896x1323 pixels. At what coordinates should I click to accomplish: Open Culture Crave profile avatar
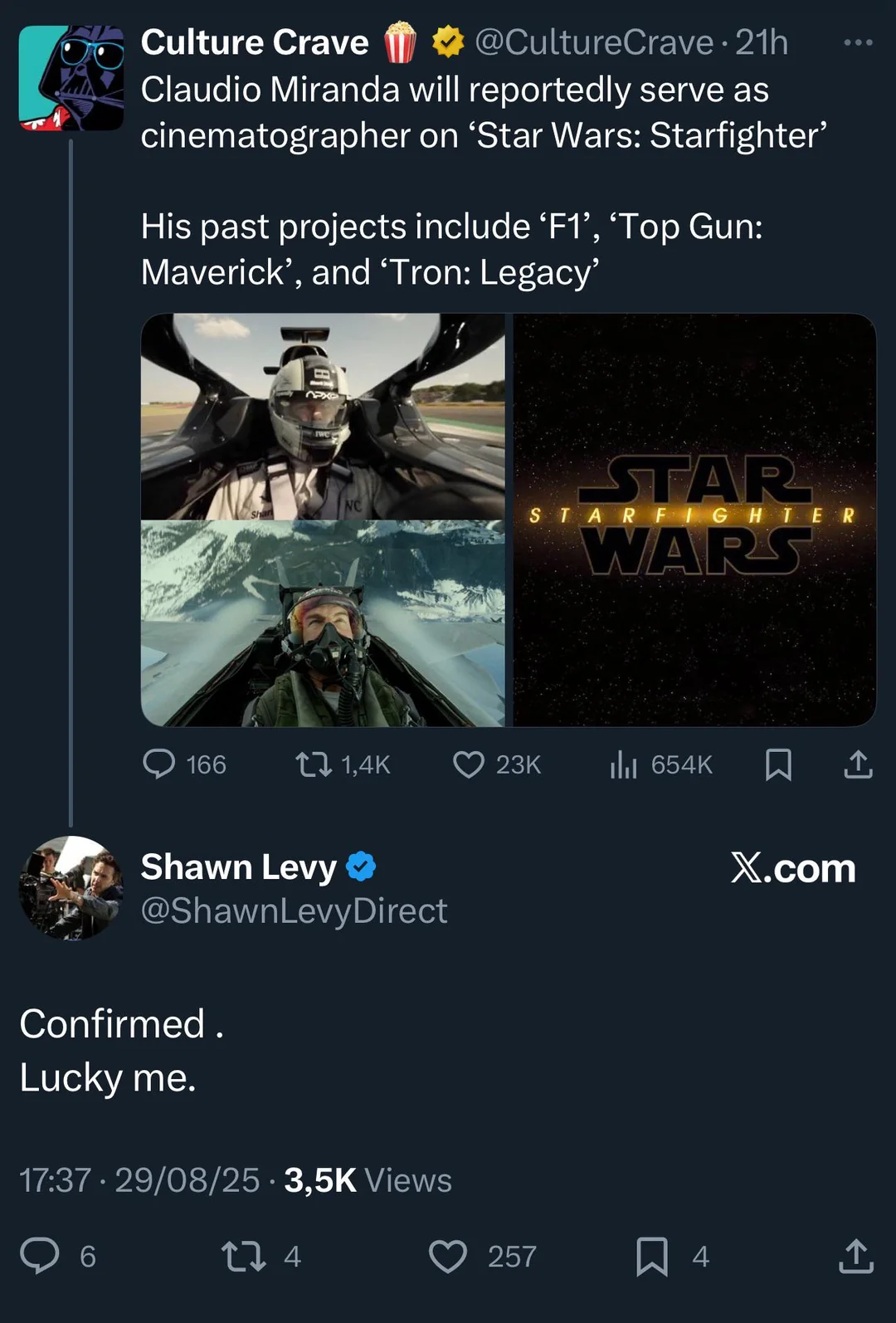point(71,78)
